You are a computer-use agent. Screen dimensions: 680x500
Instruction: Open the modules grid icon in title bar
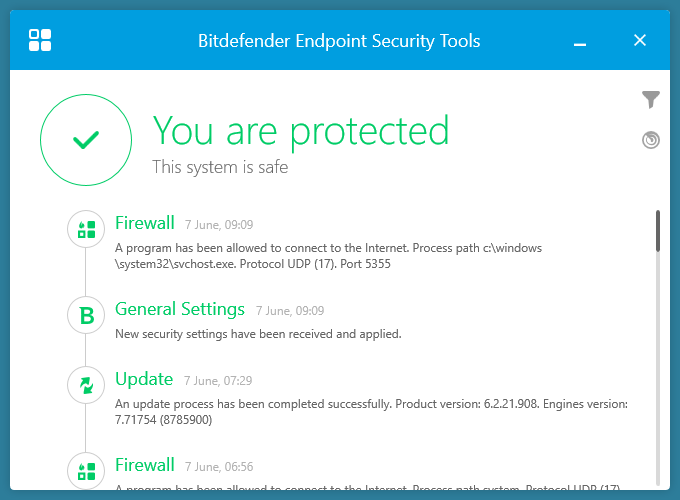coord(41,41)
